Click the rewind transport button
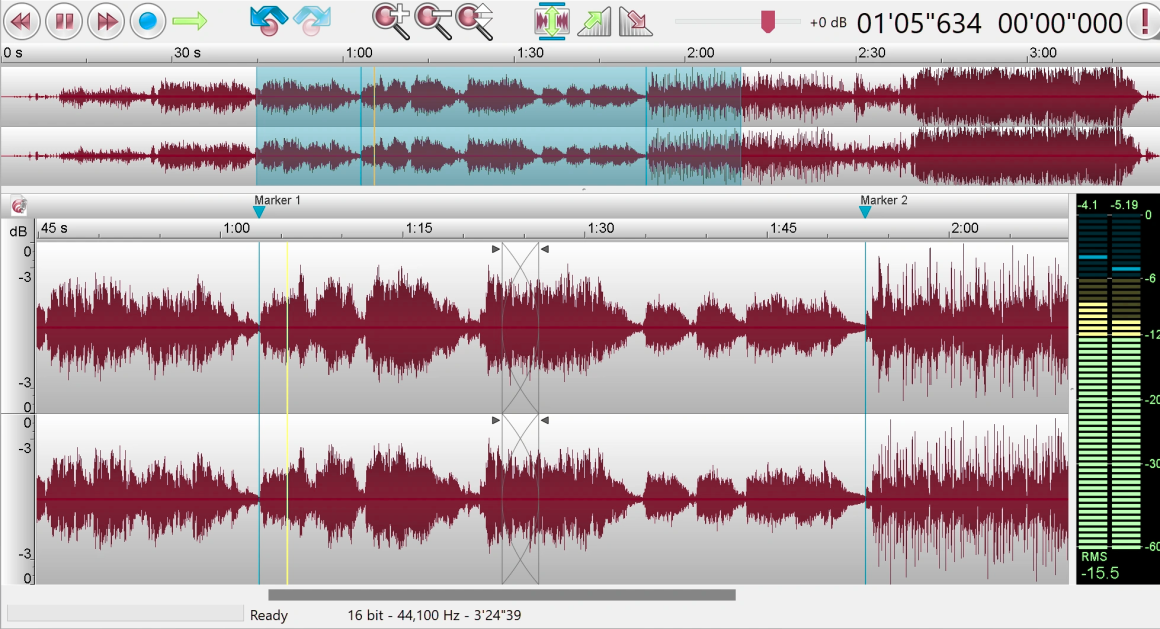This screenshot has width=1160, height=629. coord(22,21)
